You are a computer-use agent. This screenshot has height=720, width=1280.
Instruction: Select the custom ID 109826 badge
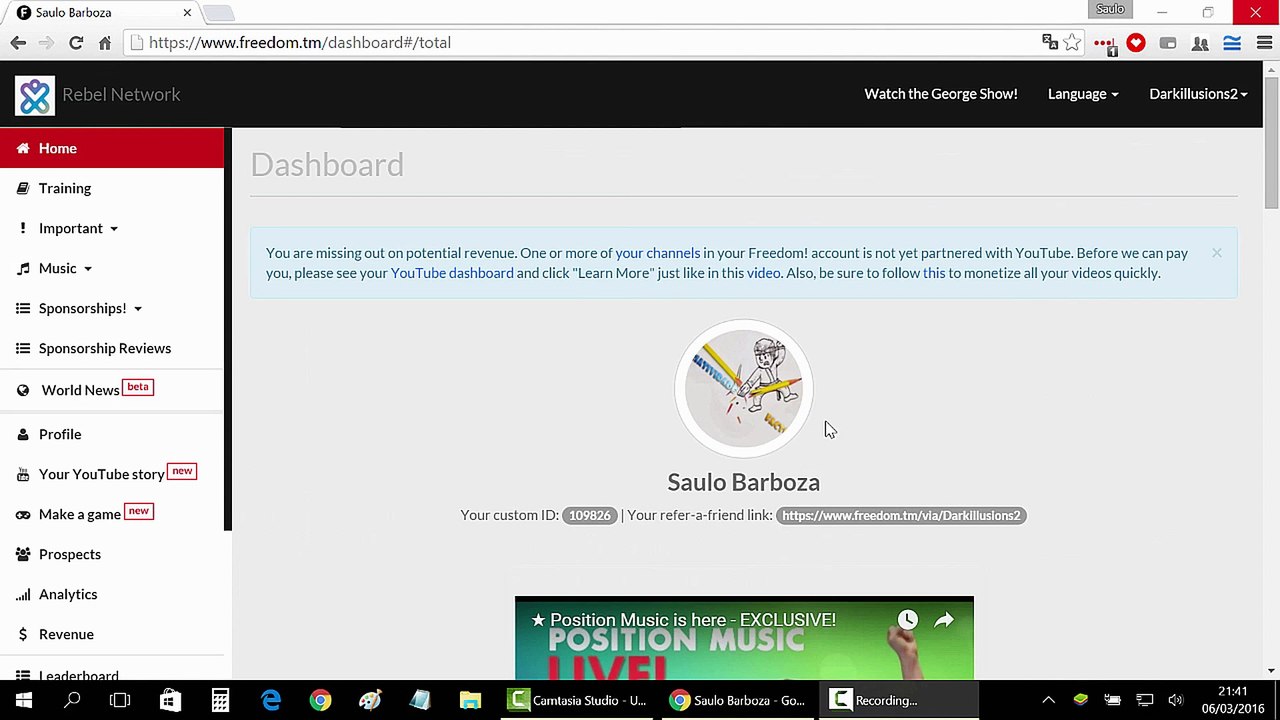point(590,515)
